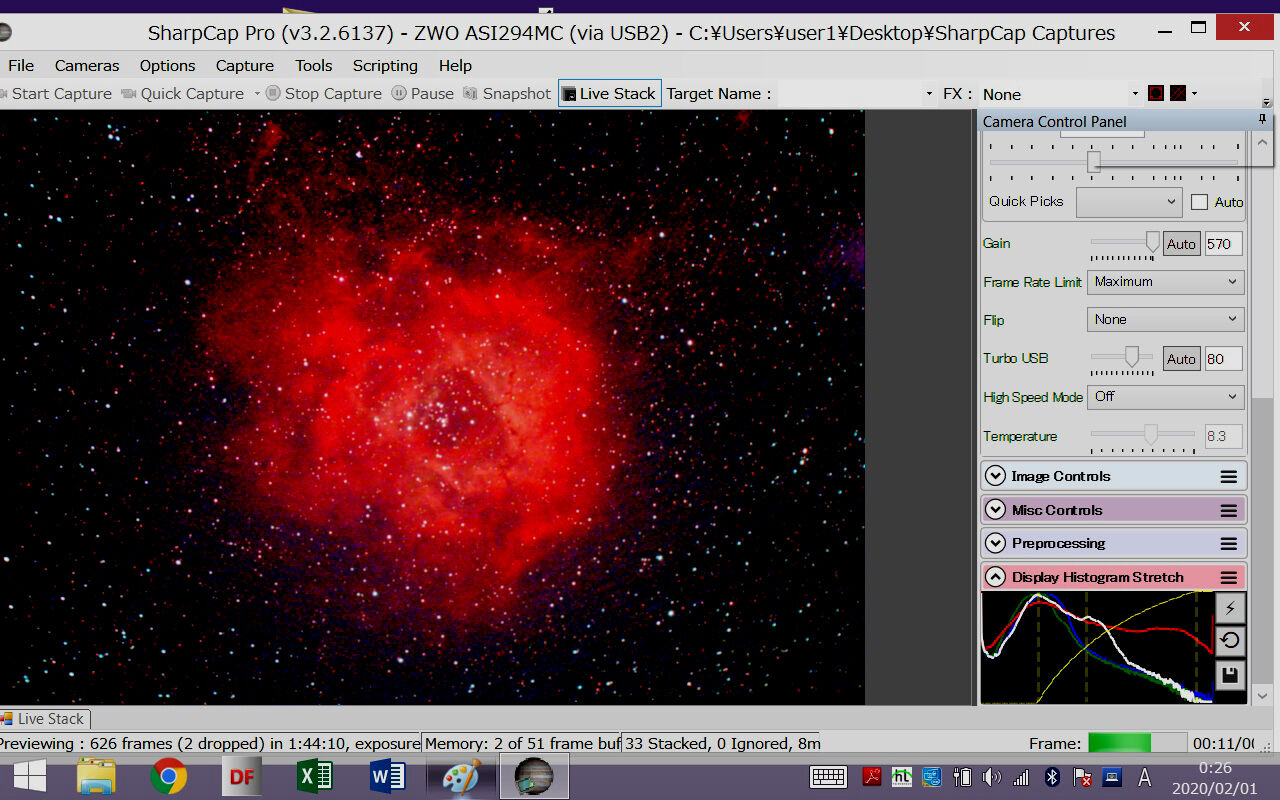
Task: Click Stop Capture in the toolbar
Action: point(324,93)
